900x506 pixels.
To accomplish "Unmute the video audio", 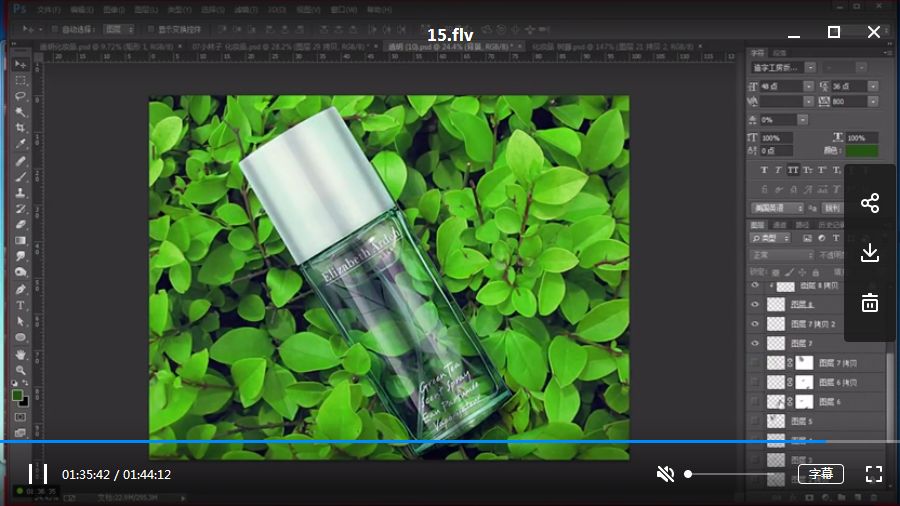I will pyautogui.click(x=665, y=474).
